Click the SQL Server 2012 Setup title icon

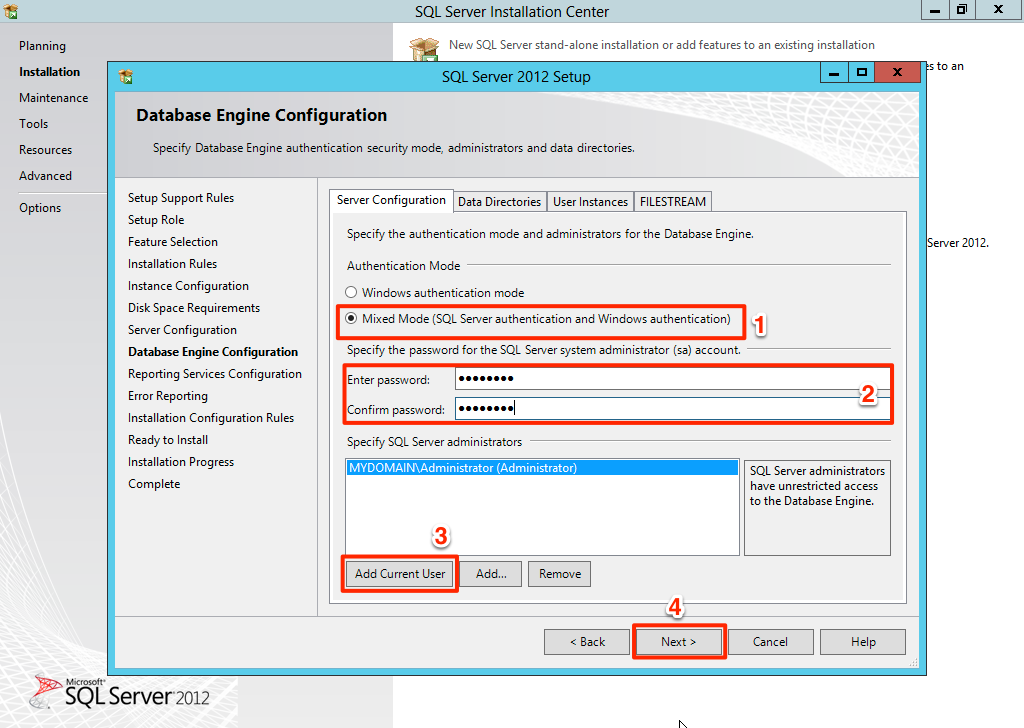126,76
